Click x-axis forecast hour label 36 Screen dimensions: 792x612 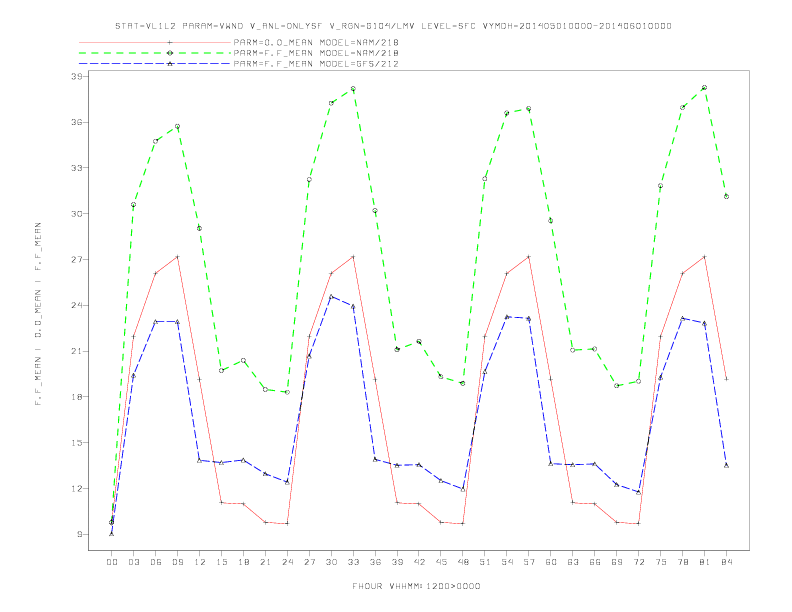pos(375,562)
